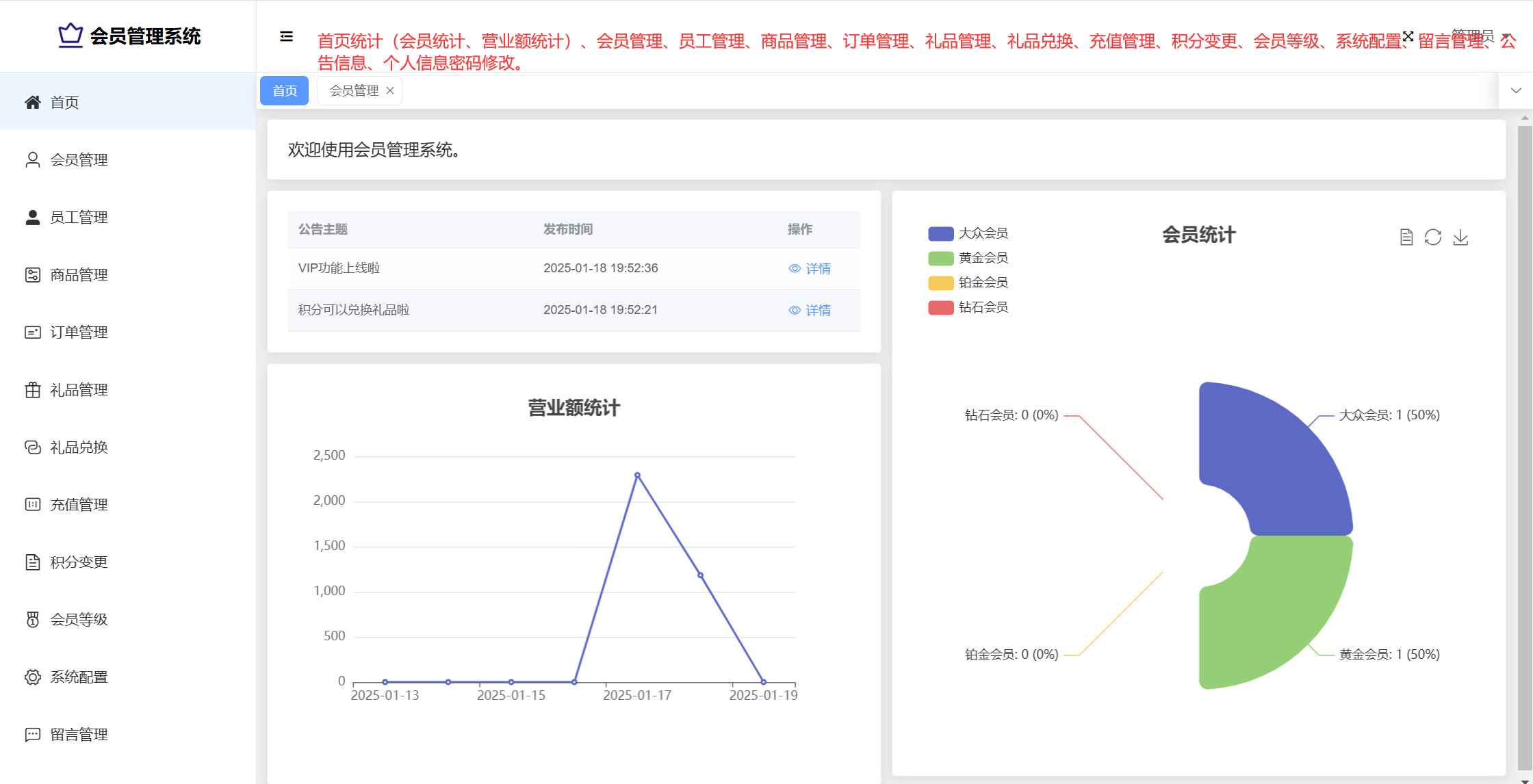1533x784 pixels.
Task: Click the peak data point on 营业额统计 chart
Action: (637, 475)
